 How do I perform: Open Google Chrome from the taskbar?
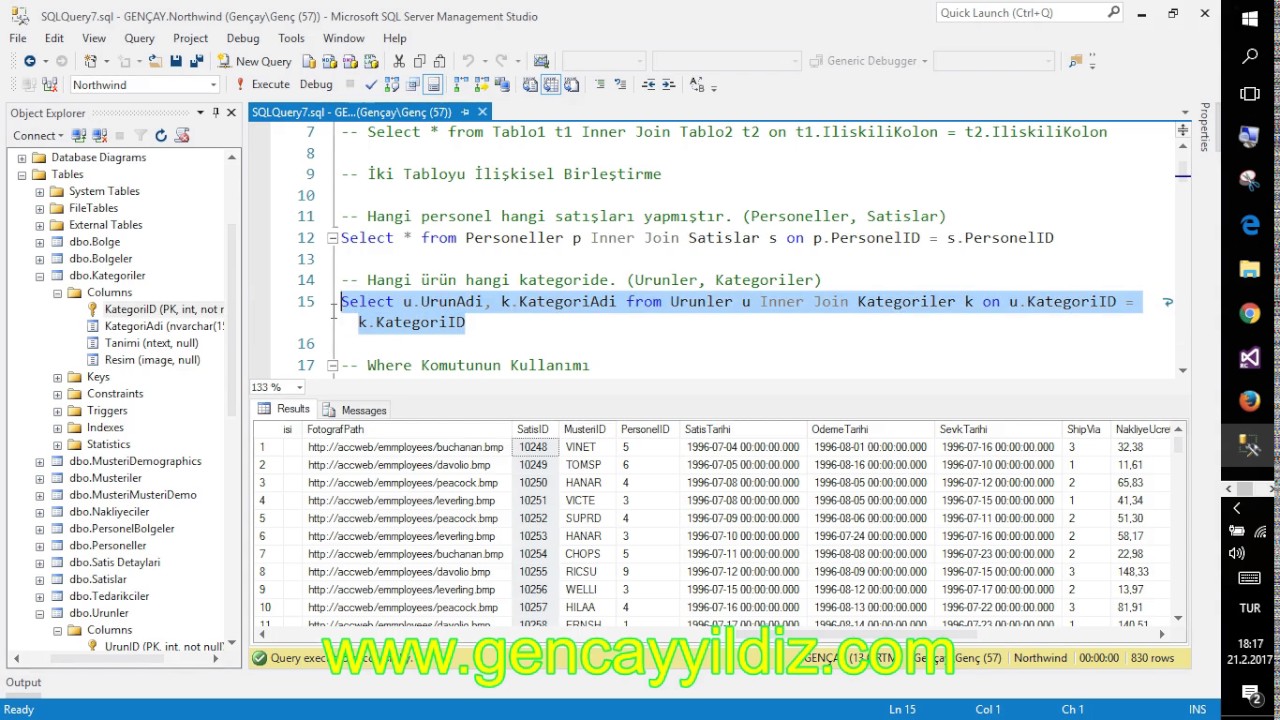coord(1250,314)
